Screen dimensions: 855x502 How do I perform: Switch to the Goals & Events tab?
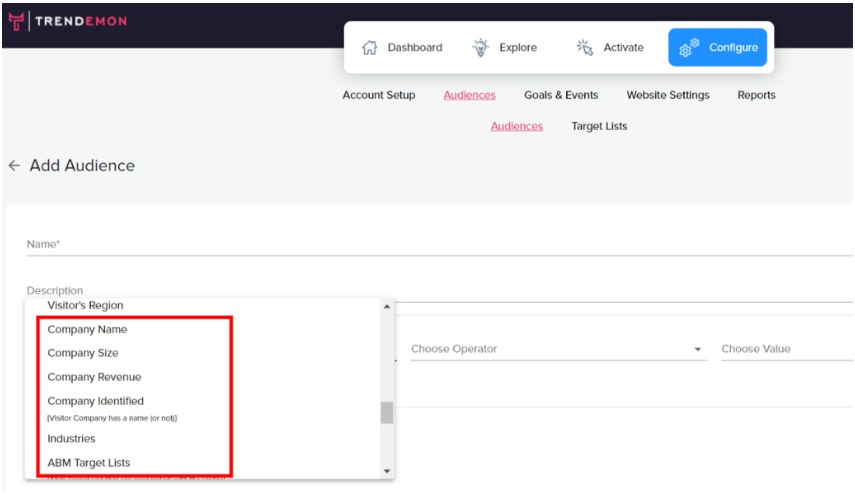pyautogui.click(x=561, y=95)
